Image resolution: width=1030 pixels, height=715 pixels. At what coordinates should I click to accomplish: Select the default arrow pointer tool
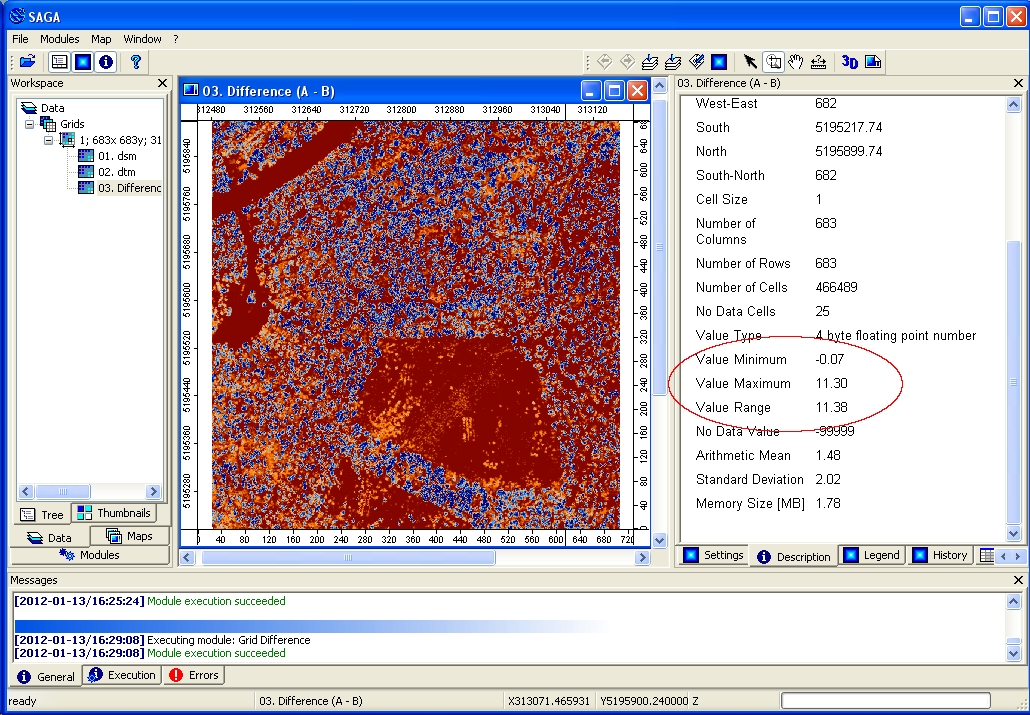click(751, 61)
